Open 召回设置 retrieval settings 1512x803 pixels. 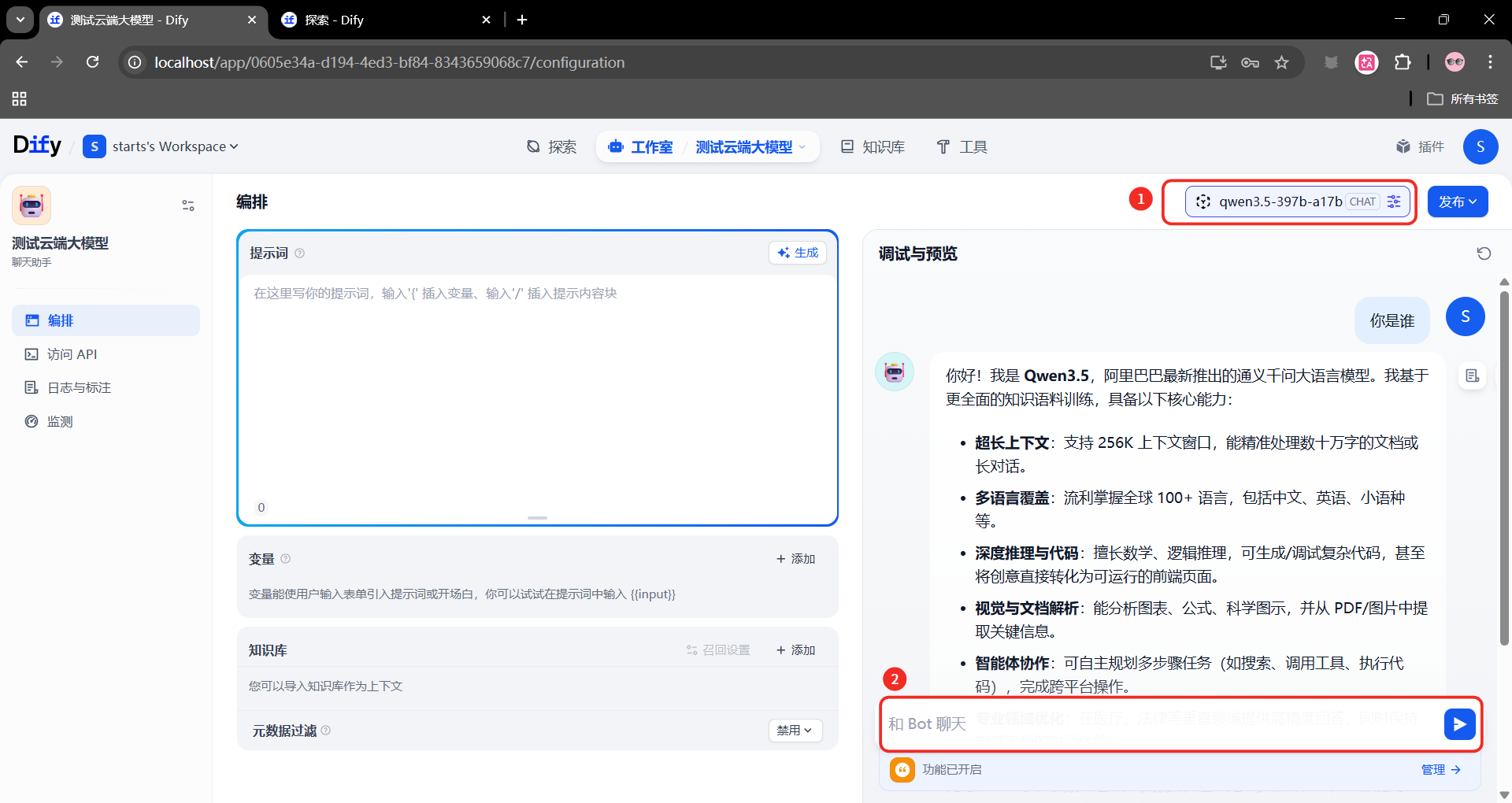pyautogui.click(x=718, y=650)
